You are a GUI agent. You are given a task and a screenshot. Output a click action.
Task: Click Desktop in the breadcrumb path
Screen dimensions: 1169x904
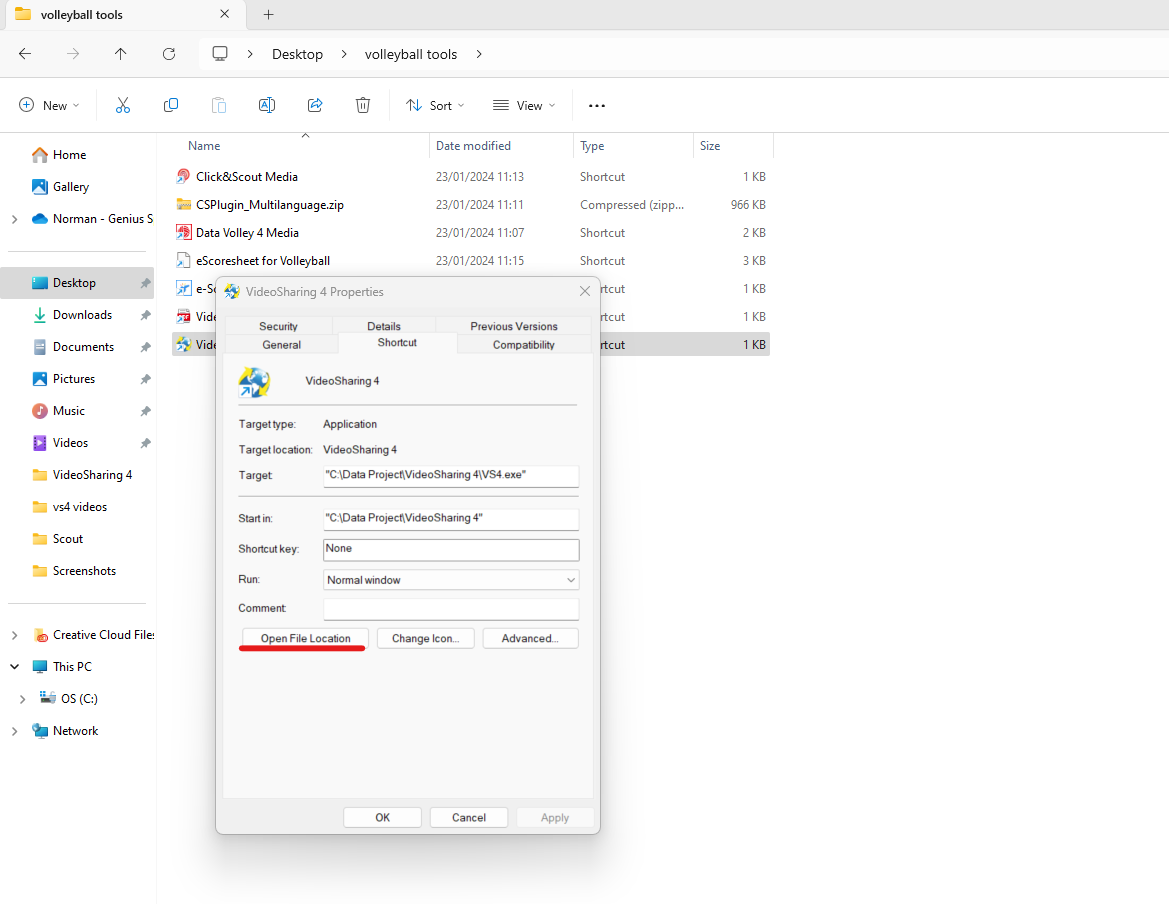coord(297,54)
